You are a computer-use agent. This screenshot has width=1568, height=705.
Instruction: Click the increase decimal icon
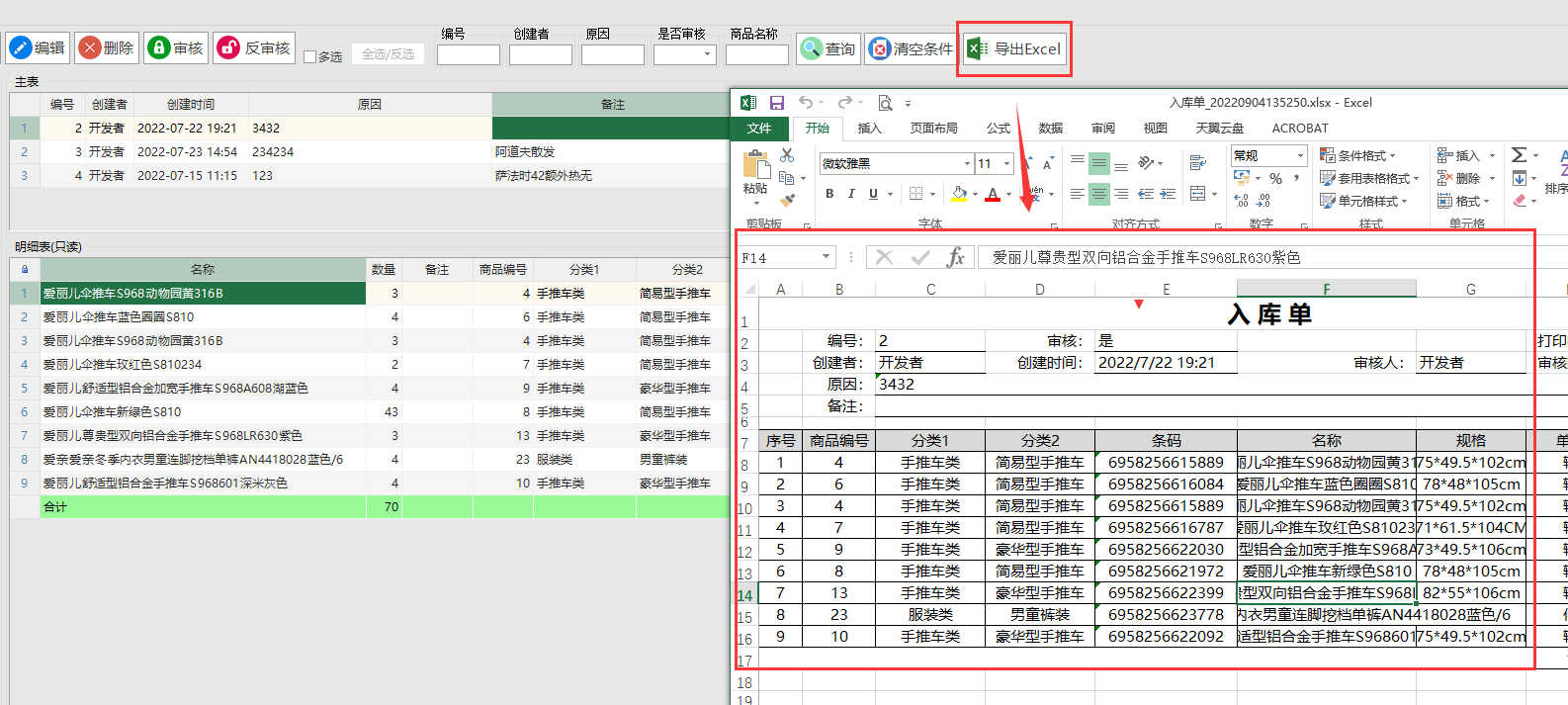click(1242, 201)
